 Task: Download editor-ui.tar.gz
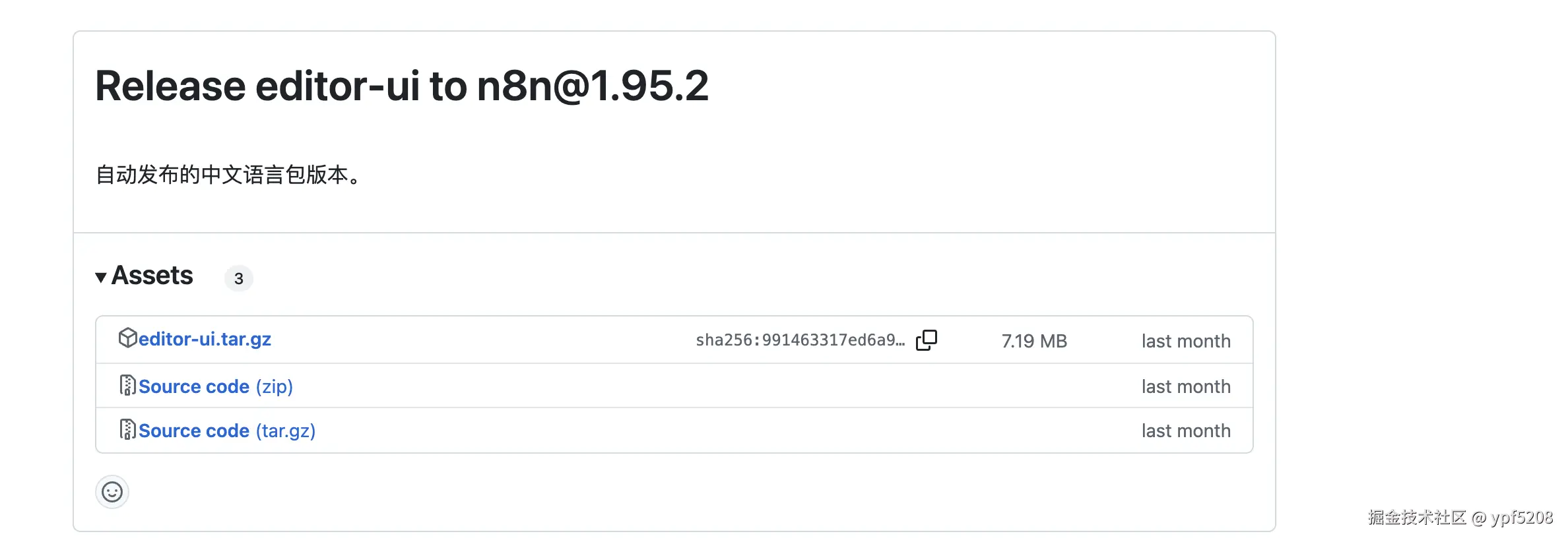coord(205,339)
